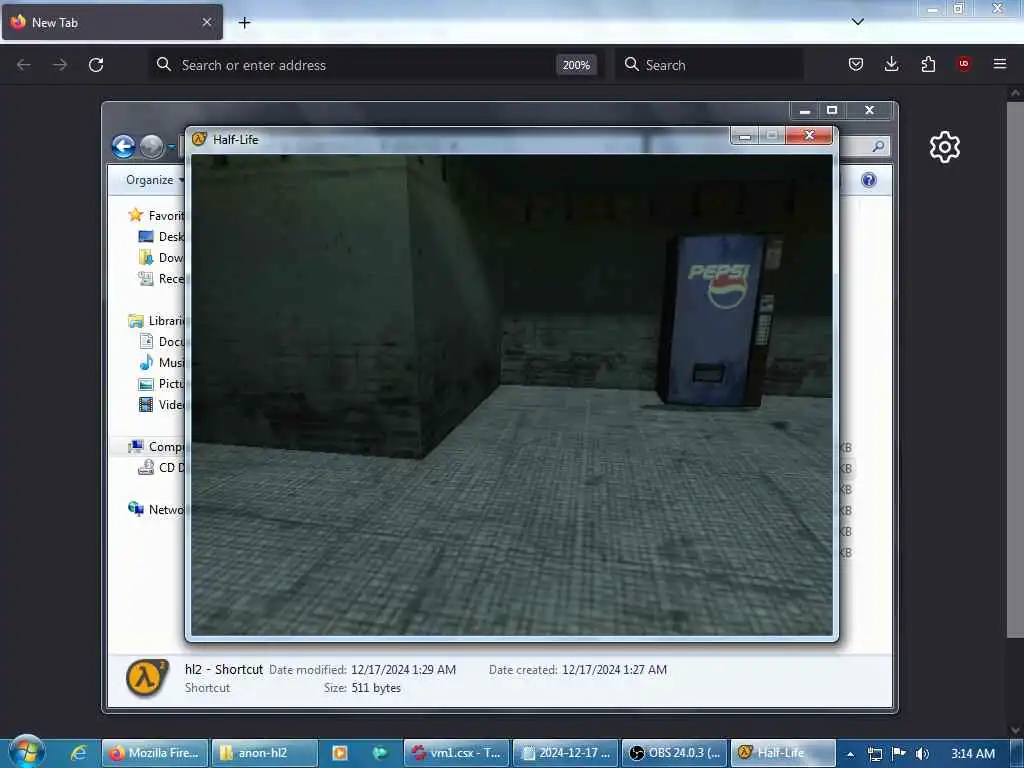The height and width of the screenshot is (768, 1024).
Task: Click the 3:14 AM clock
Action: [x=973, y=754]
